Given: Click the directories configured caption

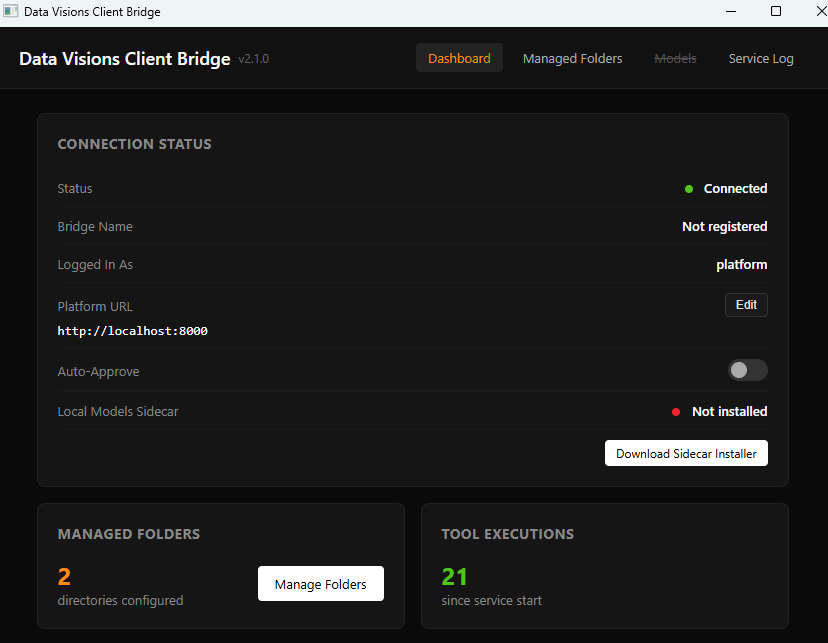Looking at the screenshot, I should click(x=120, y=600).
